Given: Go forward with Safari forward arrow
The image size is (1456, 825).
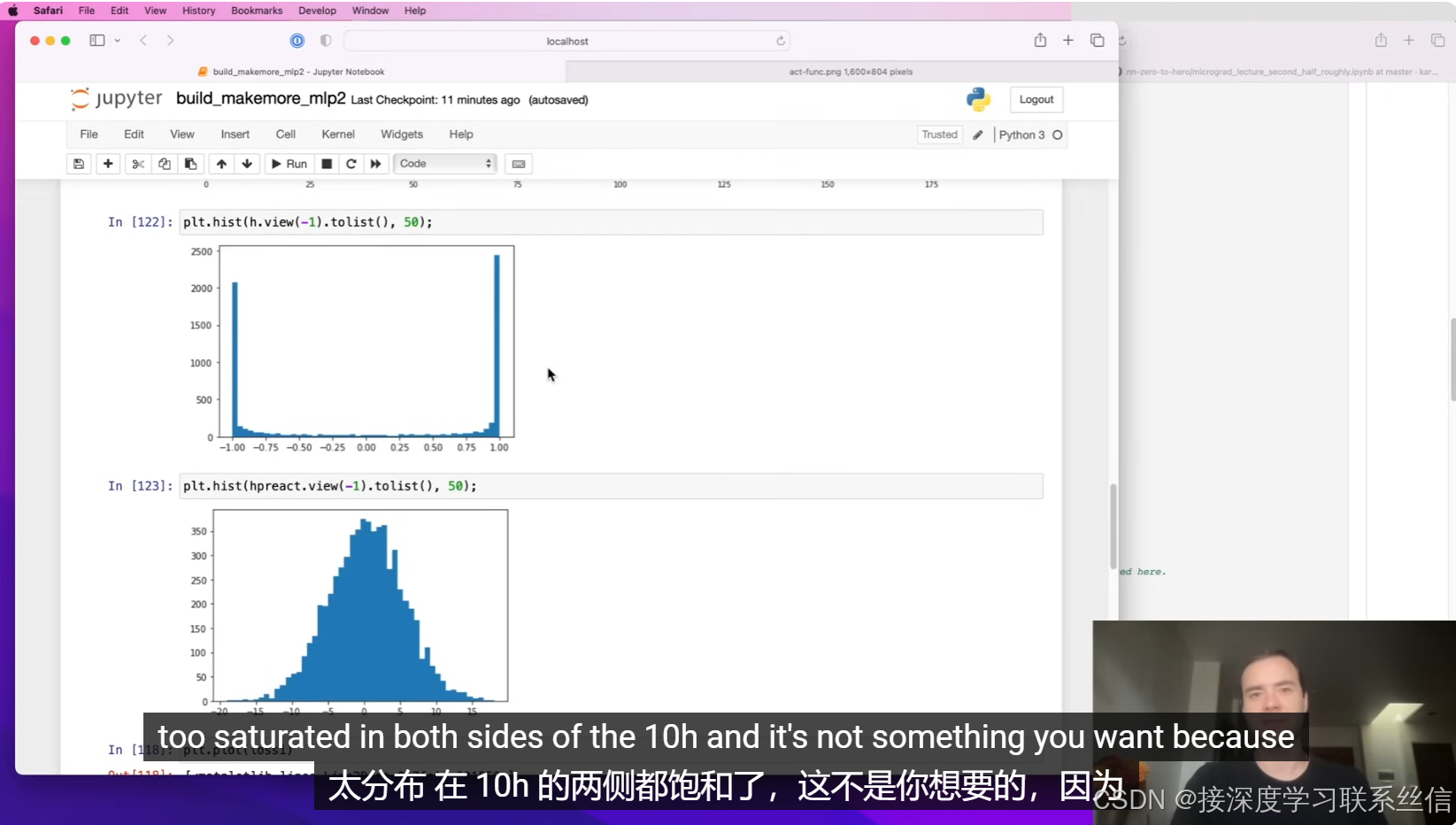Looking at the screenshot, I should tap(170, 41).
